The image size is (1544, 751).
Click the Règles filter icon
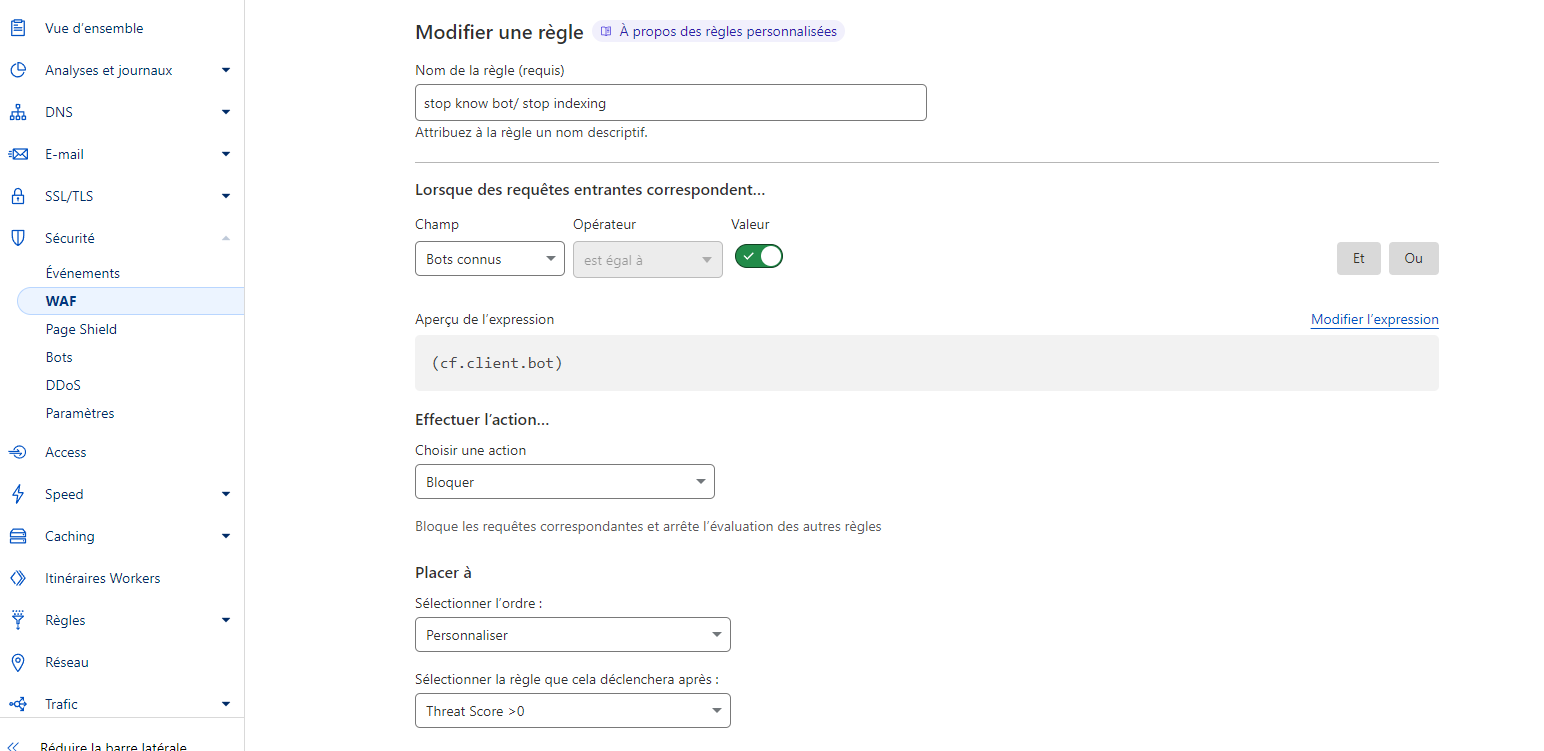pyautogui.click(x=17, y=620)
